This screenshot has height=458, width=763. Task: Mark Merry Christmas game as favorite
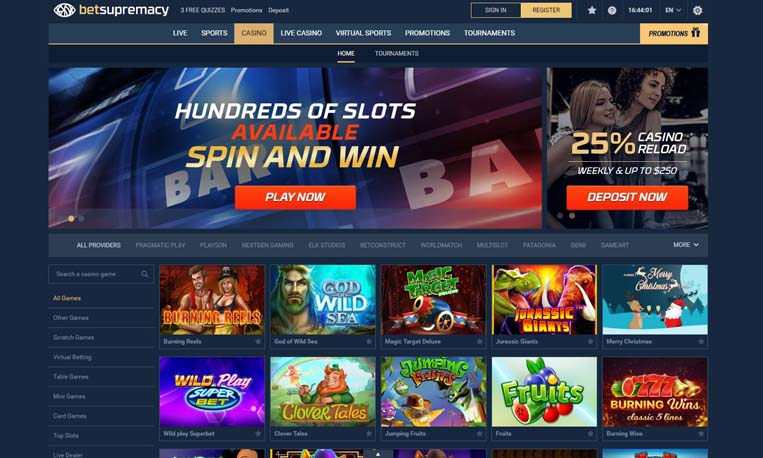(701, 342)
